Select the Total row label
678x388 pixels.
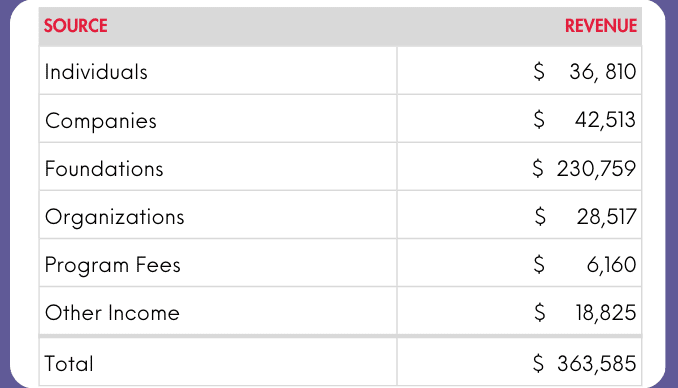69,363
